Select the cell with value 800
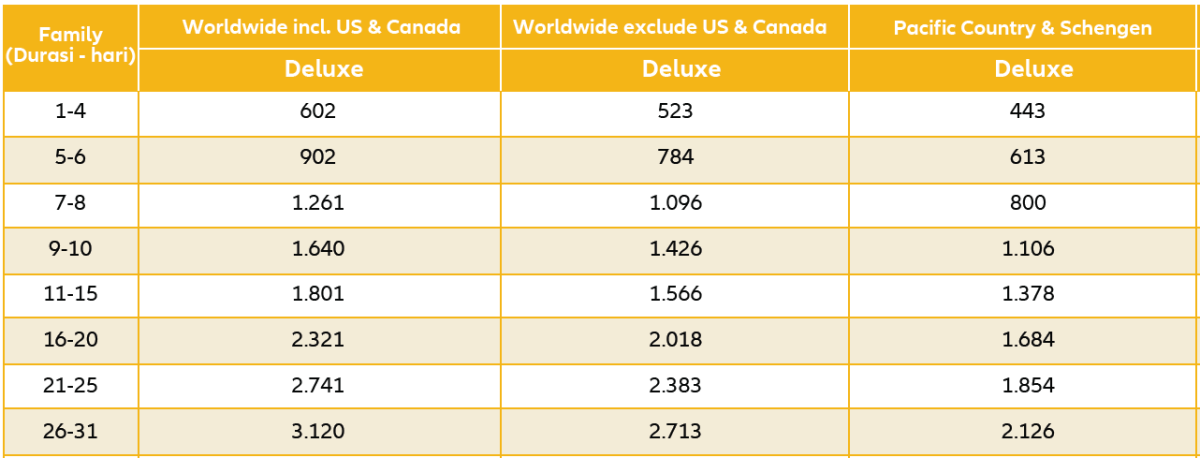The width and height of the screenshot is (1200, 458). click(x=1028, y=203)
